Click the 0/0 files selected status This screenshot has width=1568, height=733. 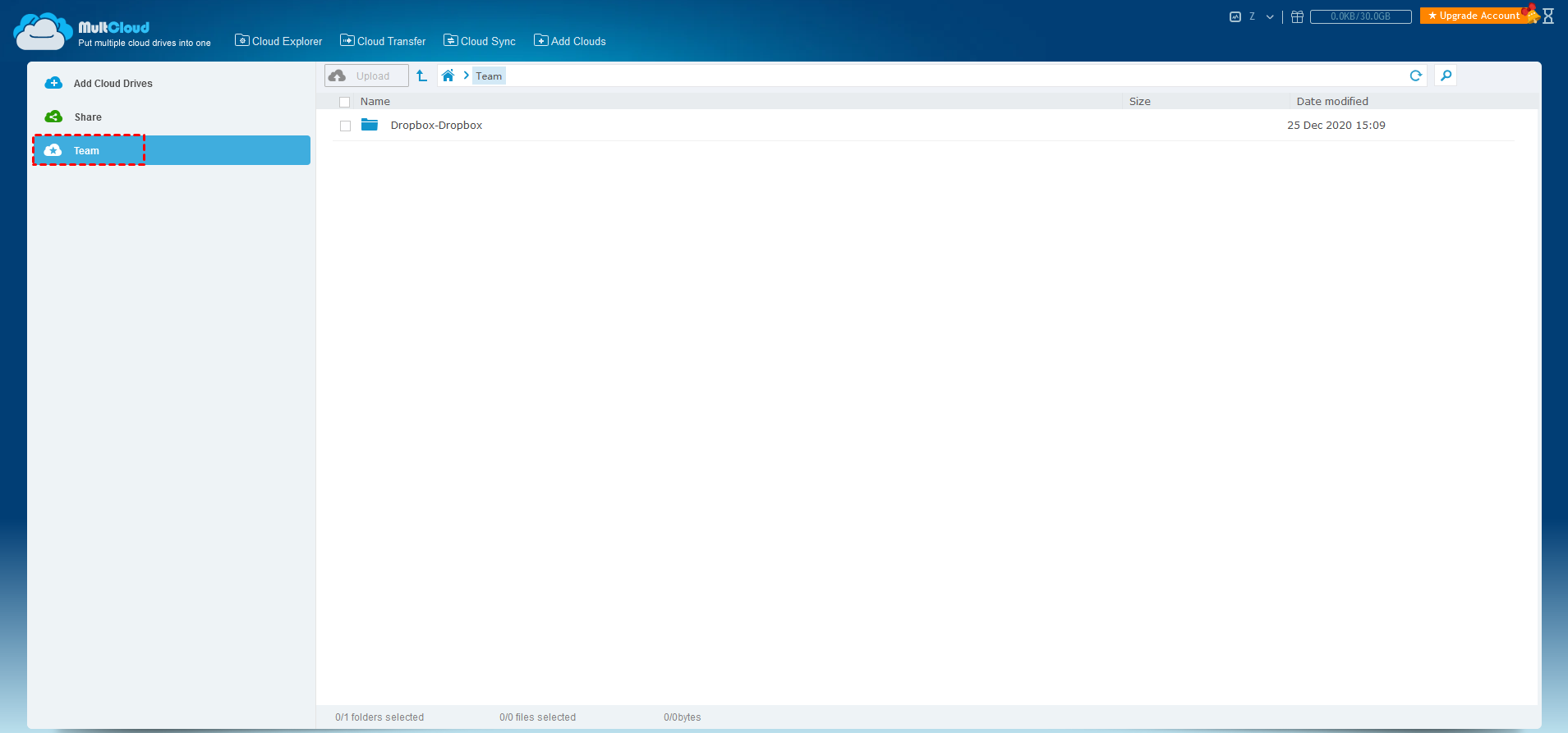(538, 717)
